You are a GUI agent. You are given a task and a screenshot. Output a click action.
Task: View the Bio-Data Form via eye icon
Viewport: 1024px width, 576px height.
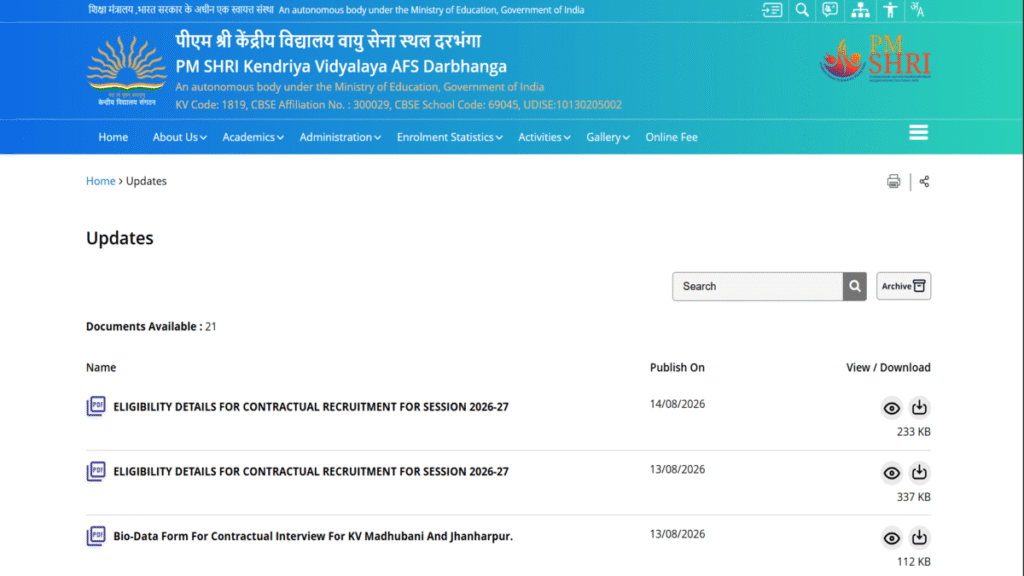tap(891, 538)
